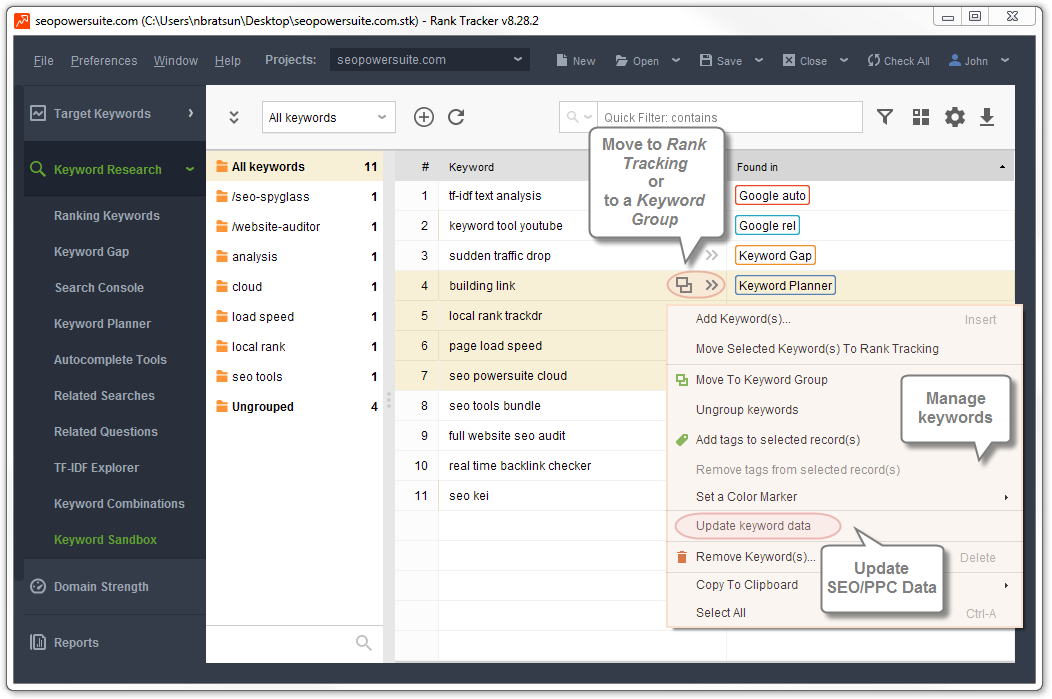This screenshot has height=699, width=1052.
Task: Select the /website-auditor keyword group folder
Action: 296,227
